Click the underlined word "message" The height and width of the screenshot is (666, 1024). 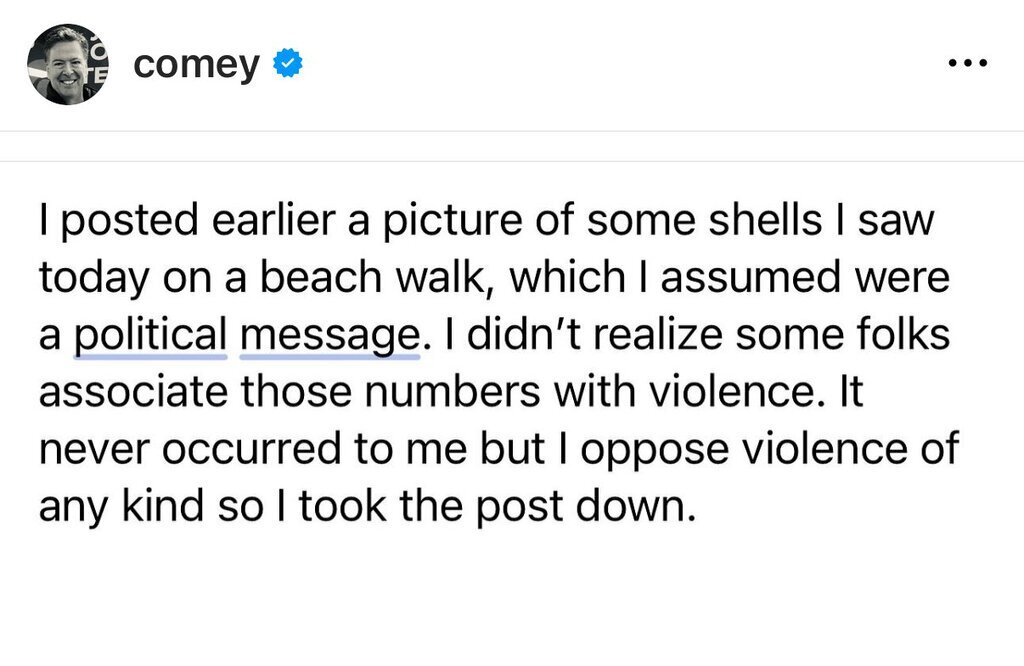329,333
